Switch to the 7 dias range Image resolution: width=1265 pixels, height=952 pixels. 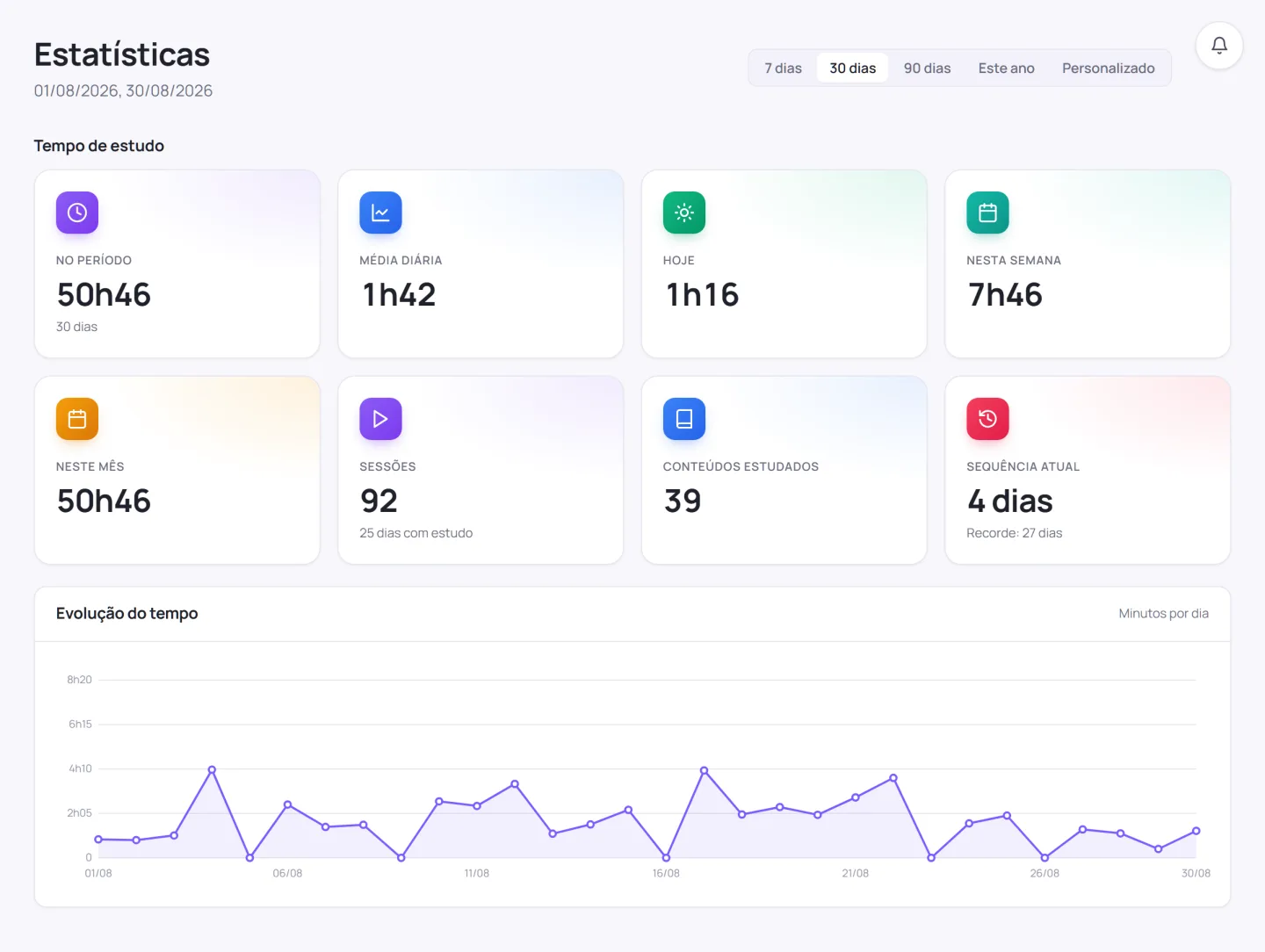tap(783, 68)
